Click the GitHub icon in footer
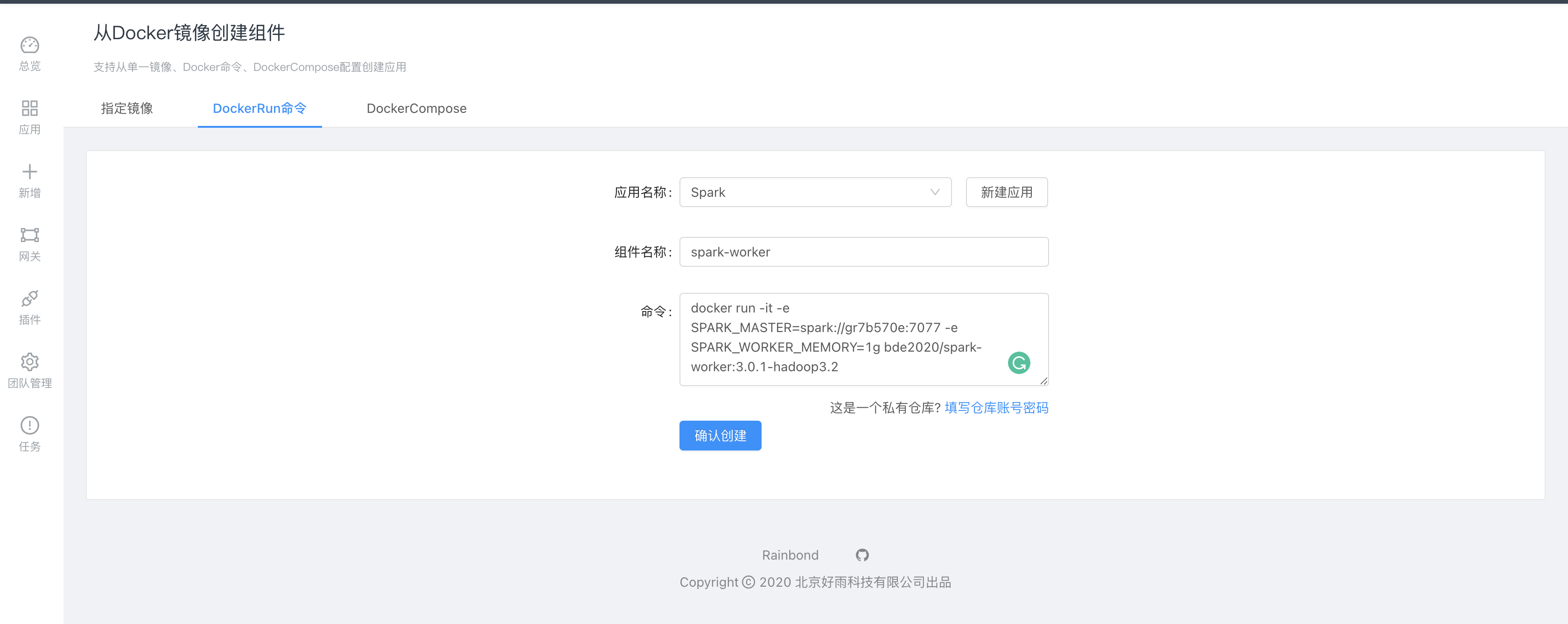The width and height of the screenshot is (1568, 624). tap(862, 555)
